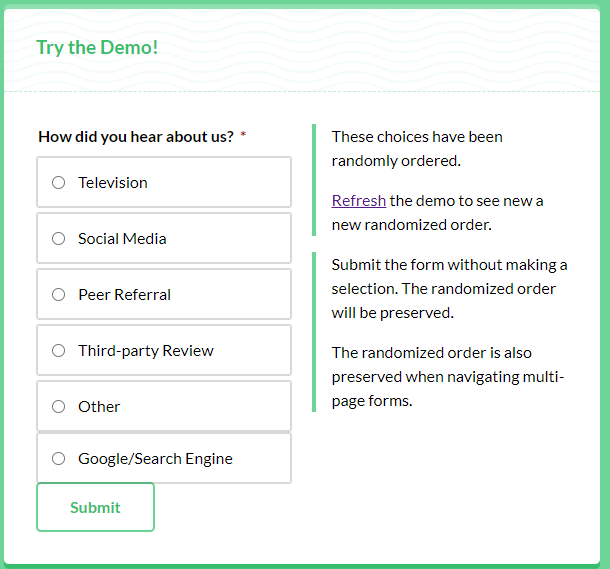Open the Refresh link
The height and width of the screenshot is (569, 610).
358,201
